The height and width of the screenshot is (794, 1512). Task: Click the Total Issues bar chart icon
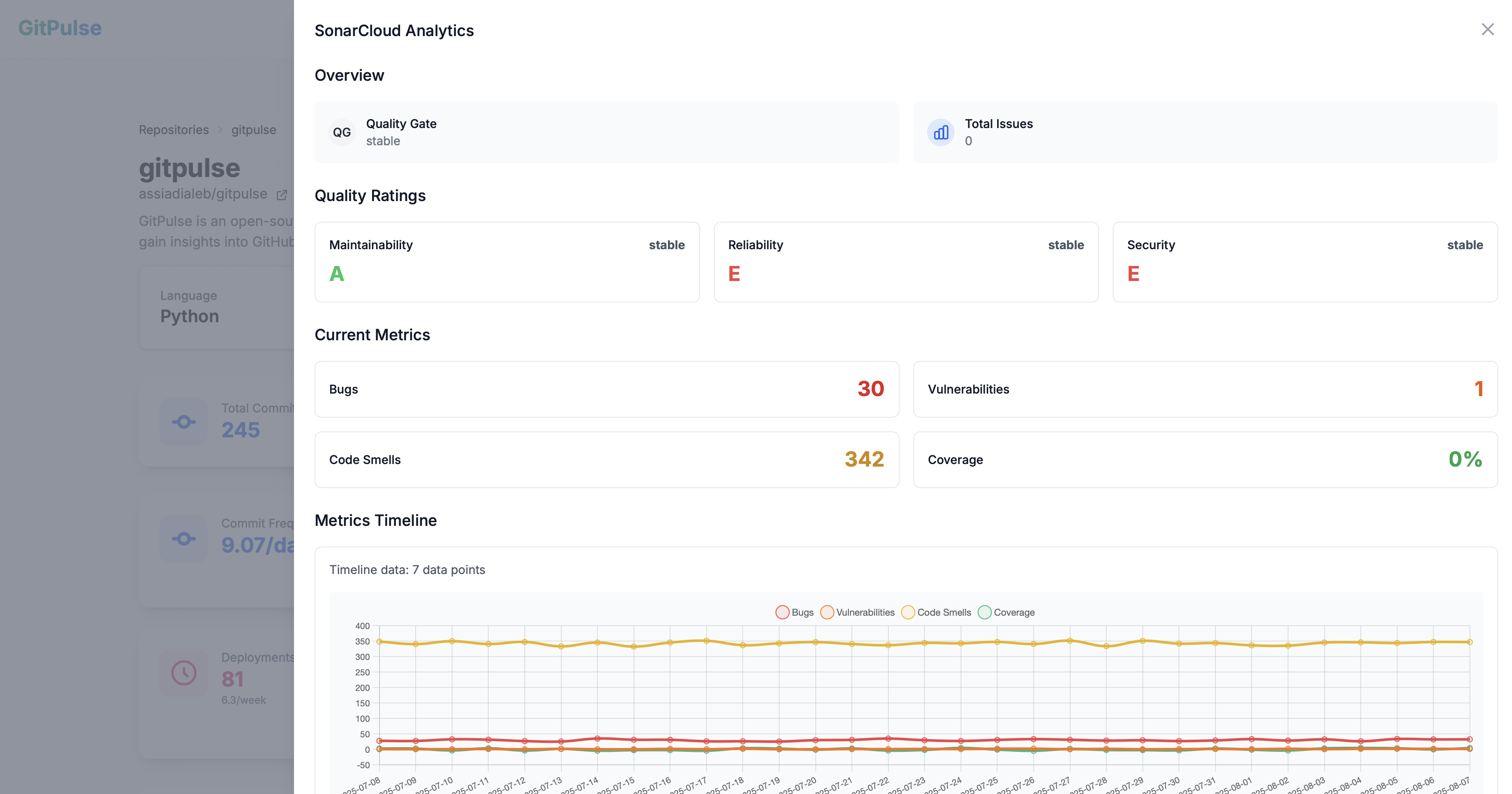940,133
